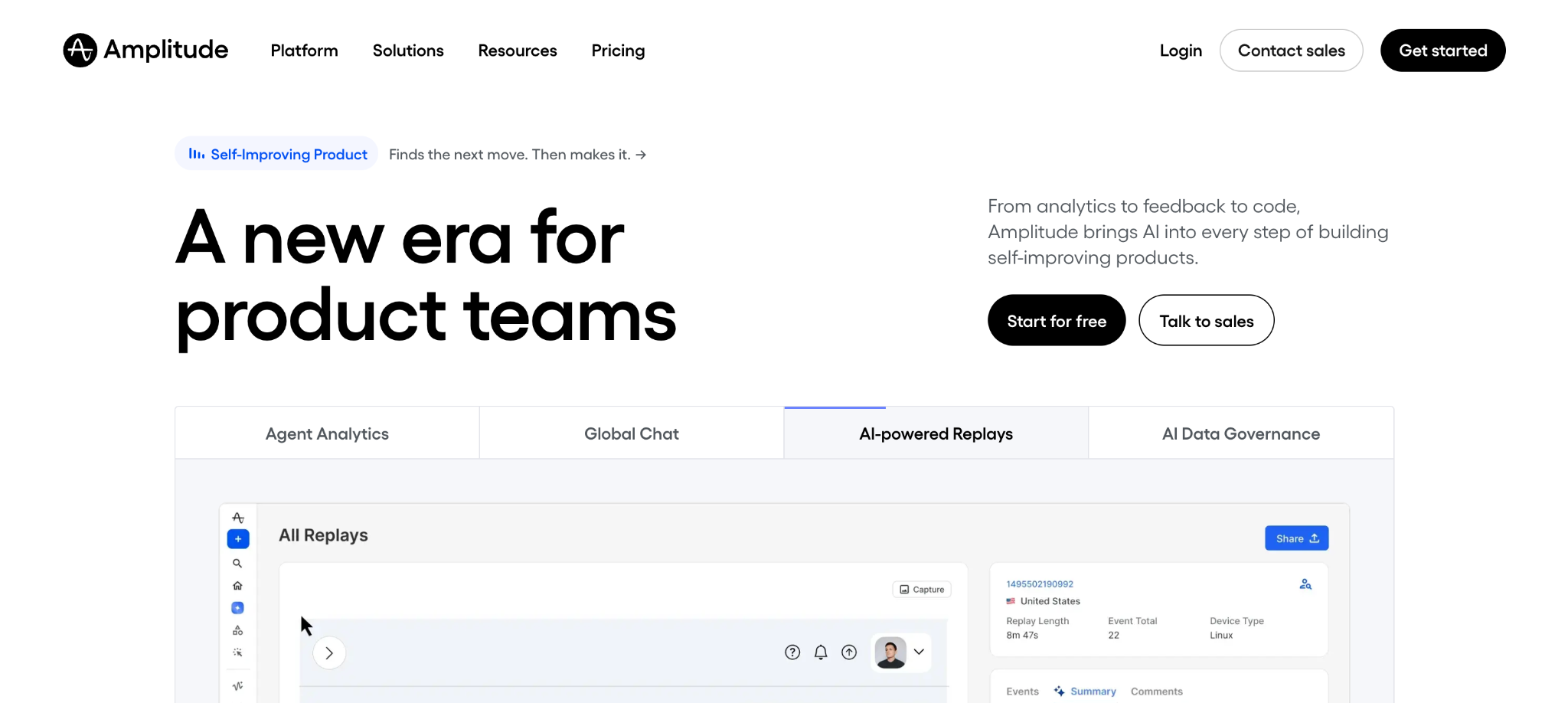Click the Amplitude logo icon in the replay sidebar
The height and width of the screenshot is (703, 1568).
coord(238,518)
